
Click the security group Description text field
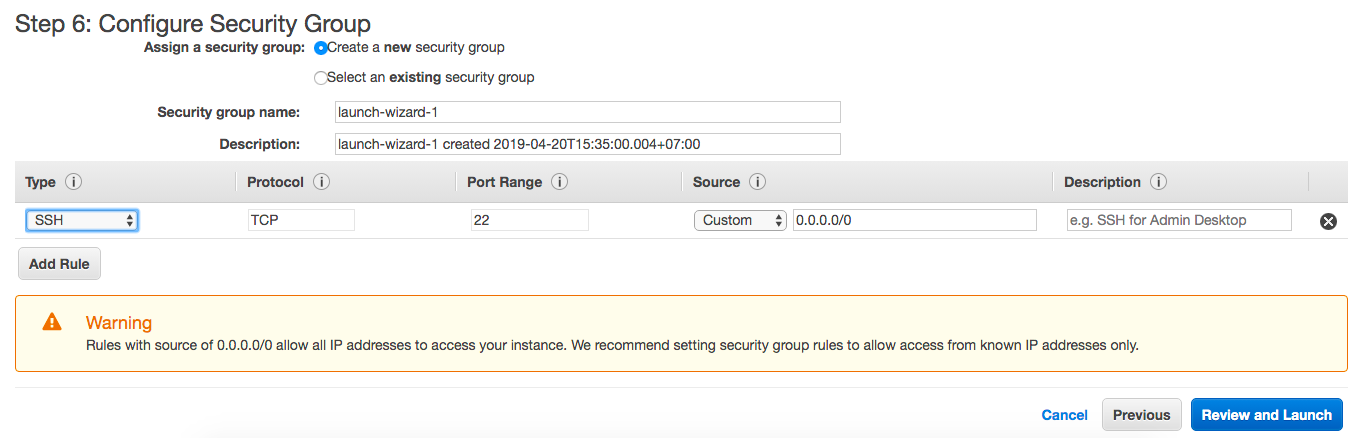click(x=587, y=144)
